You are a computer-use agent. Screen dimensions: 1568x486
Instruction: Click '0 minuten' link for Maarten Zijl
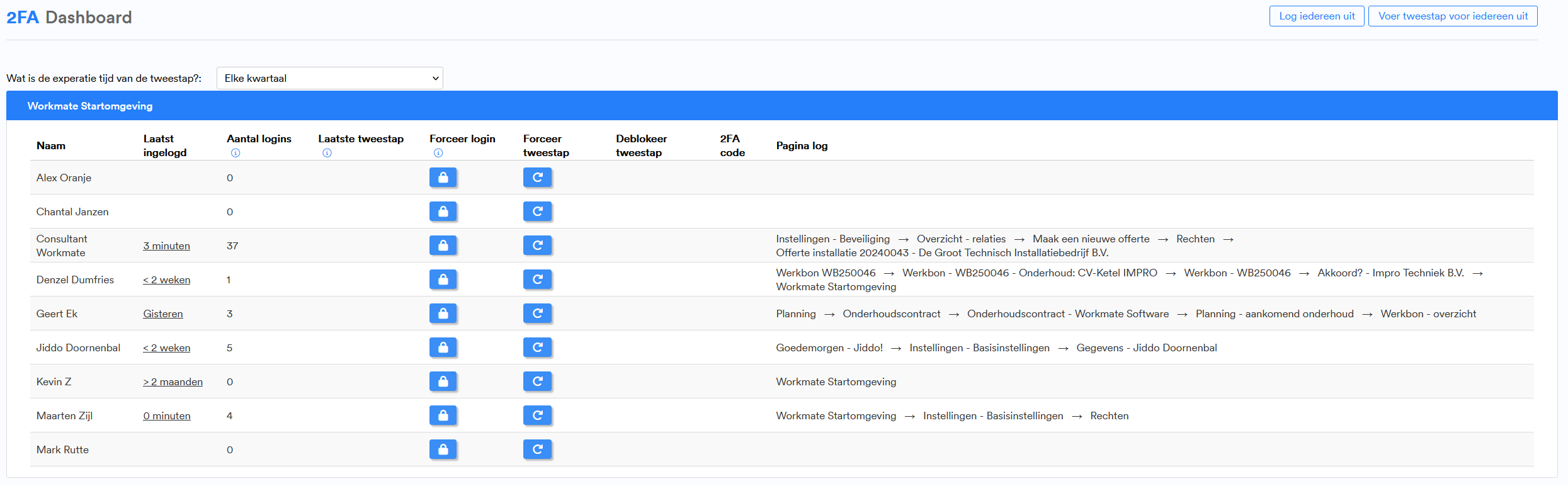(x=166, y=415)
